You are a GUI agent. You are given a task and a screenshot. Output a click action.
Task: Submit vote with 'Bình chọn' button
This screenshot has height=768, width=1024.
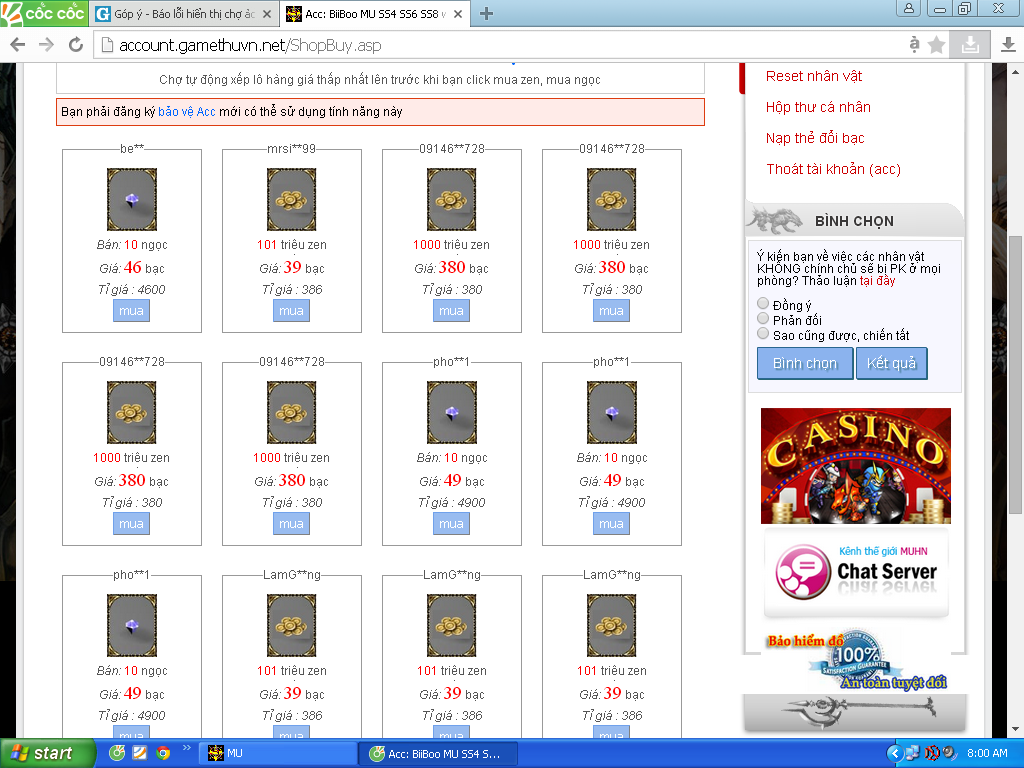point(805,363)
